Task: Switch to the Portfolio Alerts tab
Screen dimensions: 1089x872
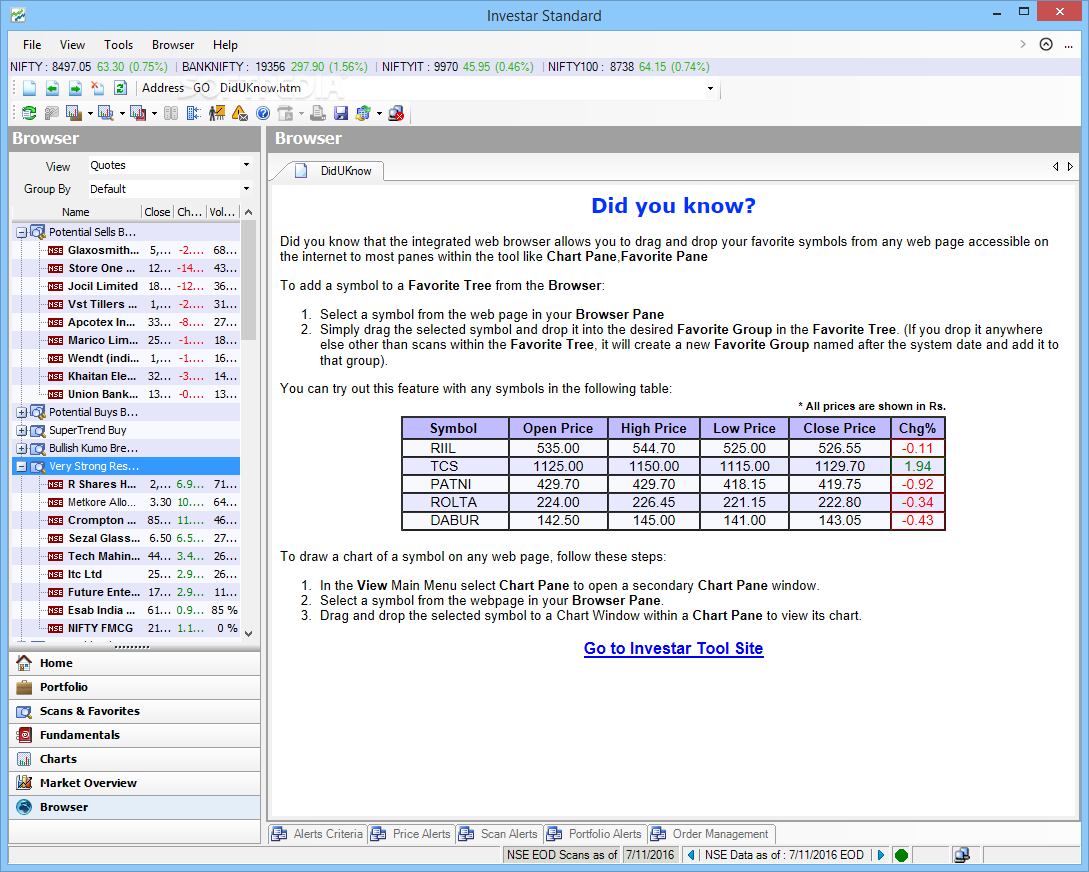Action: (x=595, y=834)
